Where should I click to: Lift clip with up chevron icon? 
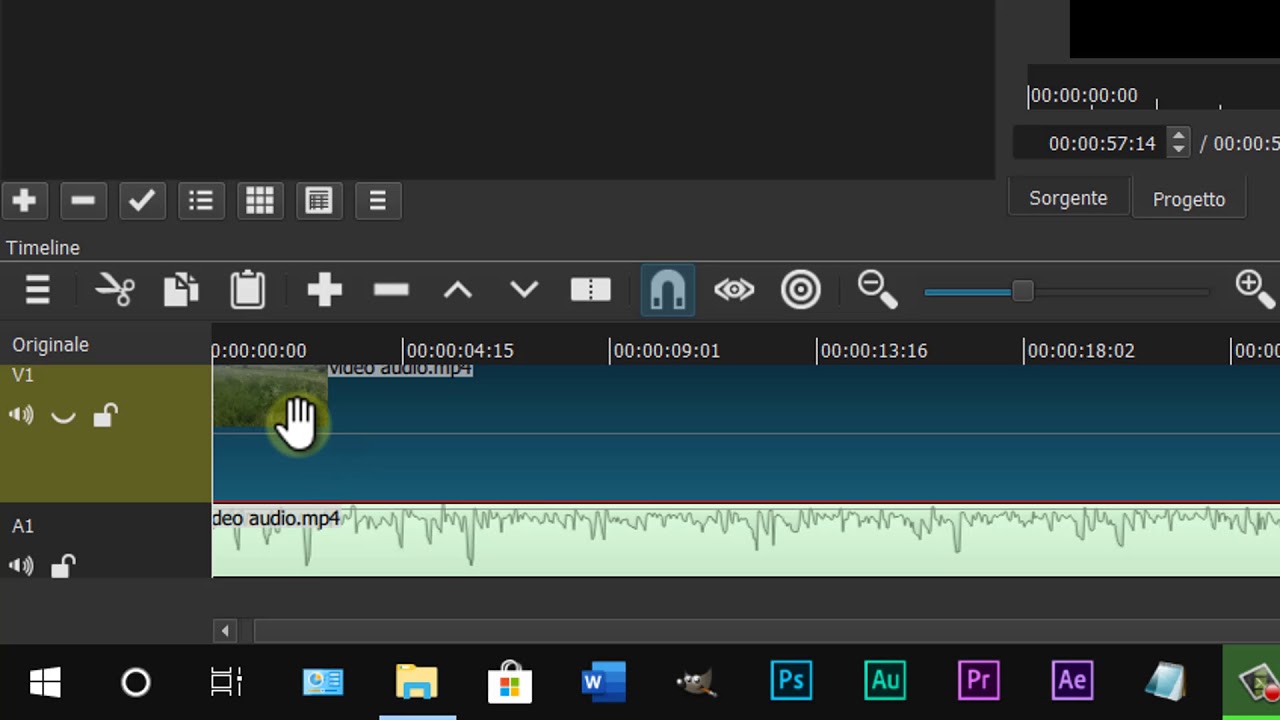click(458, 290)
